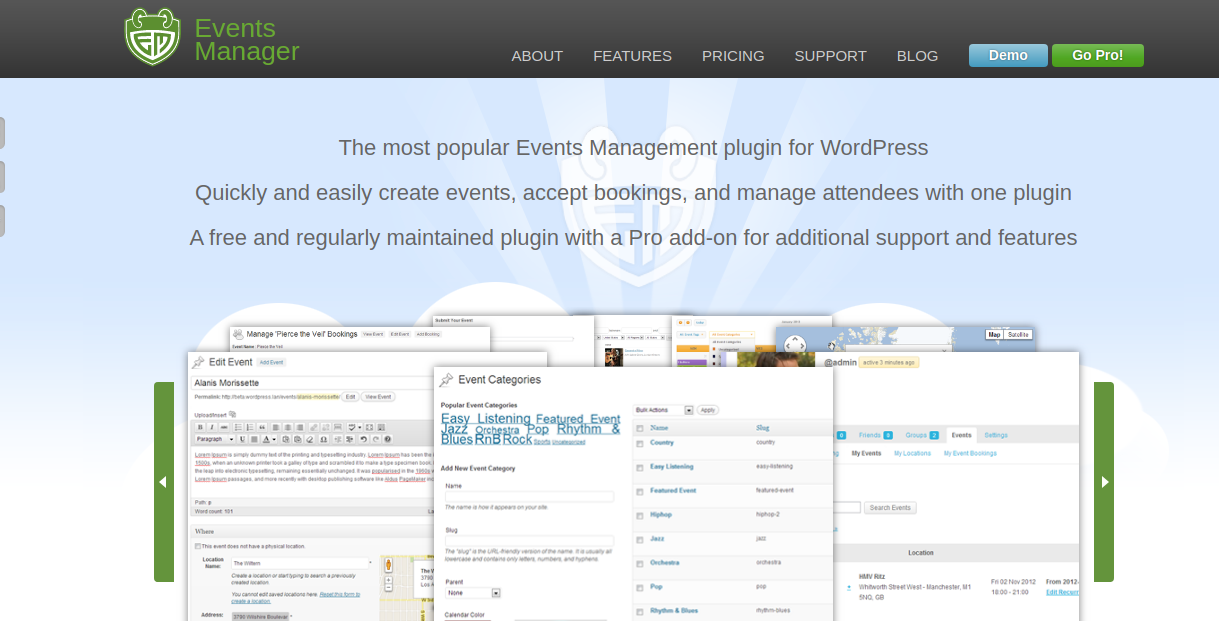Tick the Country category checkbox
Viewport: 1219px width, 621px height.
pos(640,443)
